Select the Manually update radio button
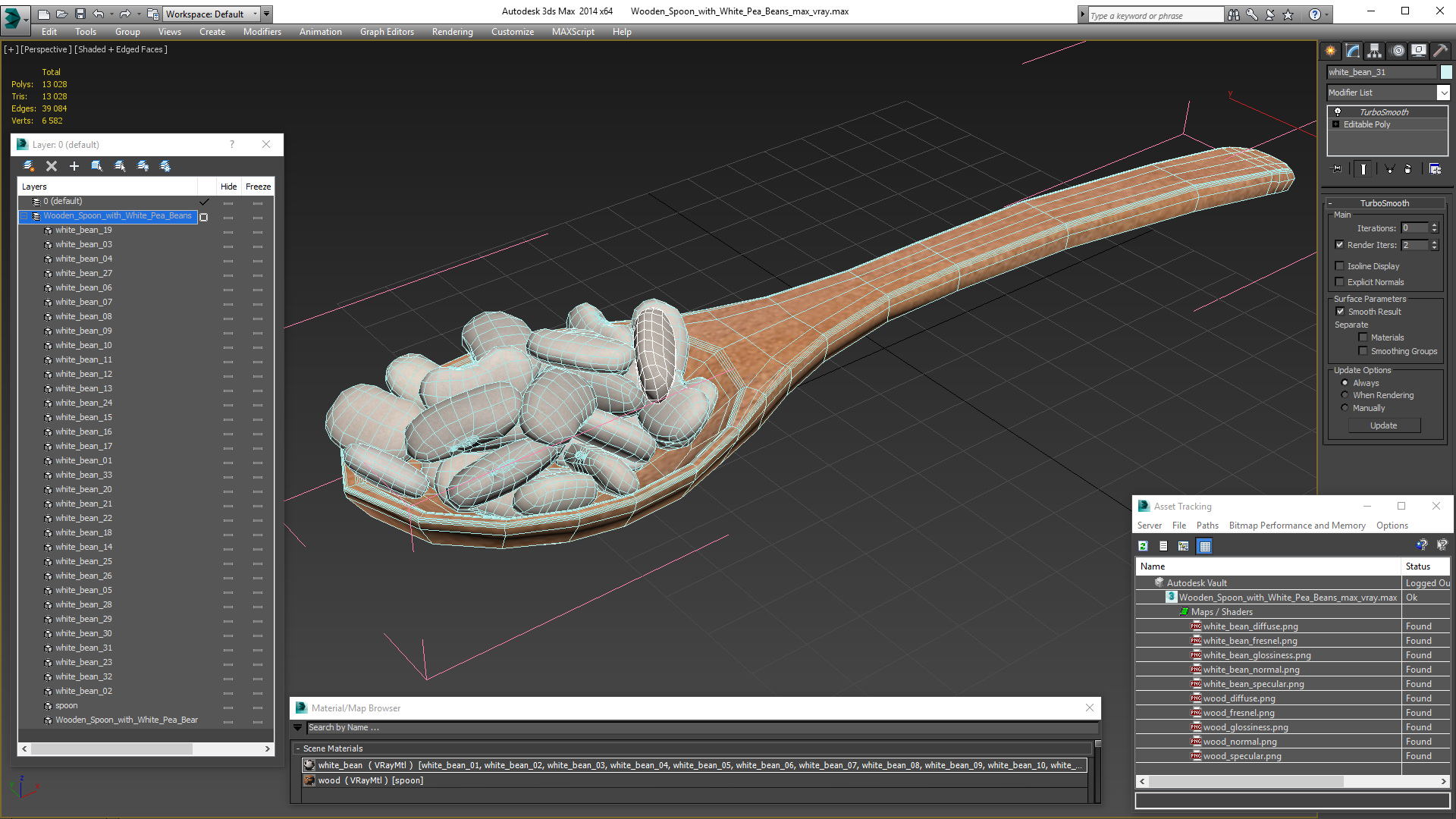Image resolution: width=1456 pixels, height=819 pixels. 1345,408
